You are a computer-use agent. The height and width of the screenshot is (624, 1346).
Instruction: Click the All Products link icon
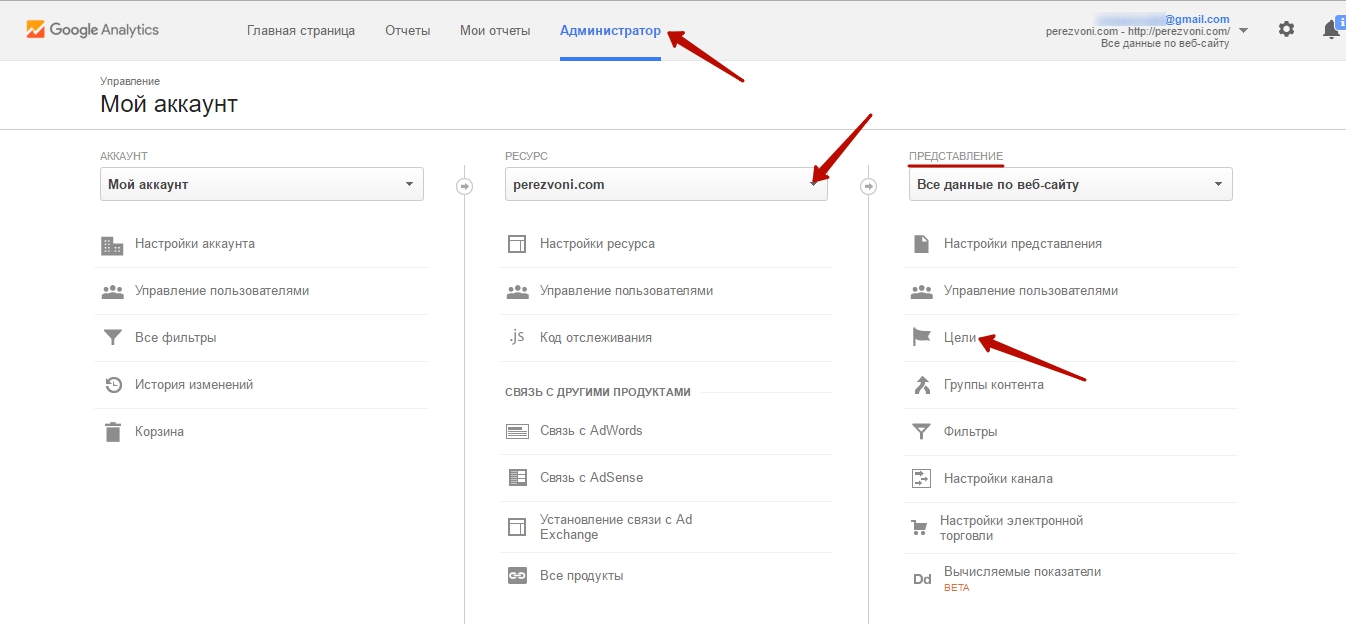click(x=516, y=576)
